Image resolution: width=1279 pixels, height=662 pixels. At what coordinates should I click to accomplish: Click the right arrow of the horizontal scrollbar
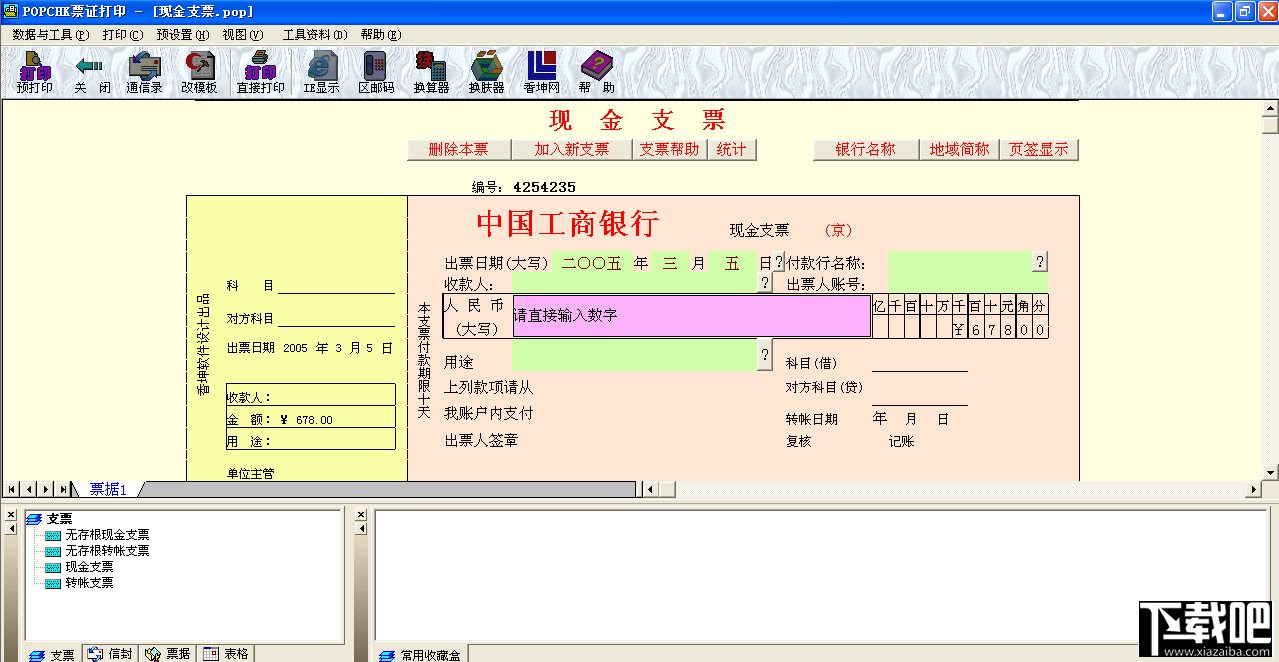1252,489
